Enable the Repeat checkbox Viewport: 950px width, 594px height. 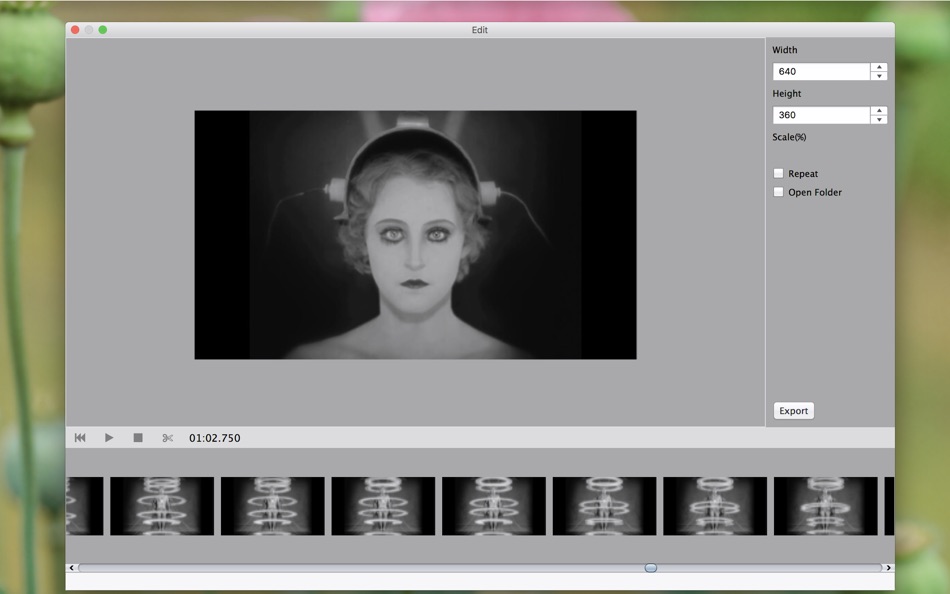pyautogui.click(x=779, y=173)
